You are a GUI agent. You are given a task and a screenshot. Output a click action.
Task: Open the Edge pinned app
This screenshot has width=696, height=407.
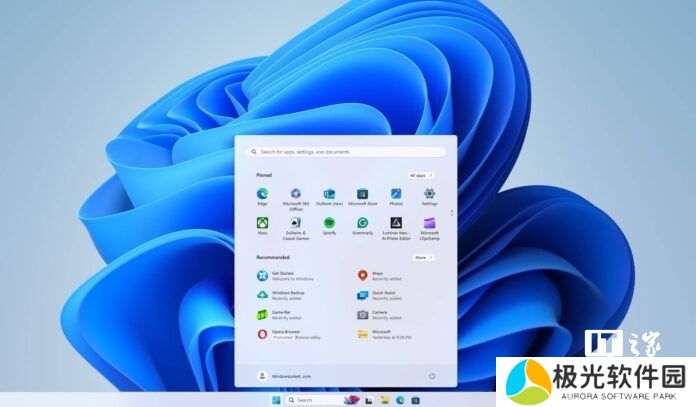tap(262, 194)
